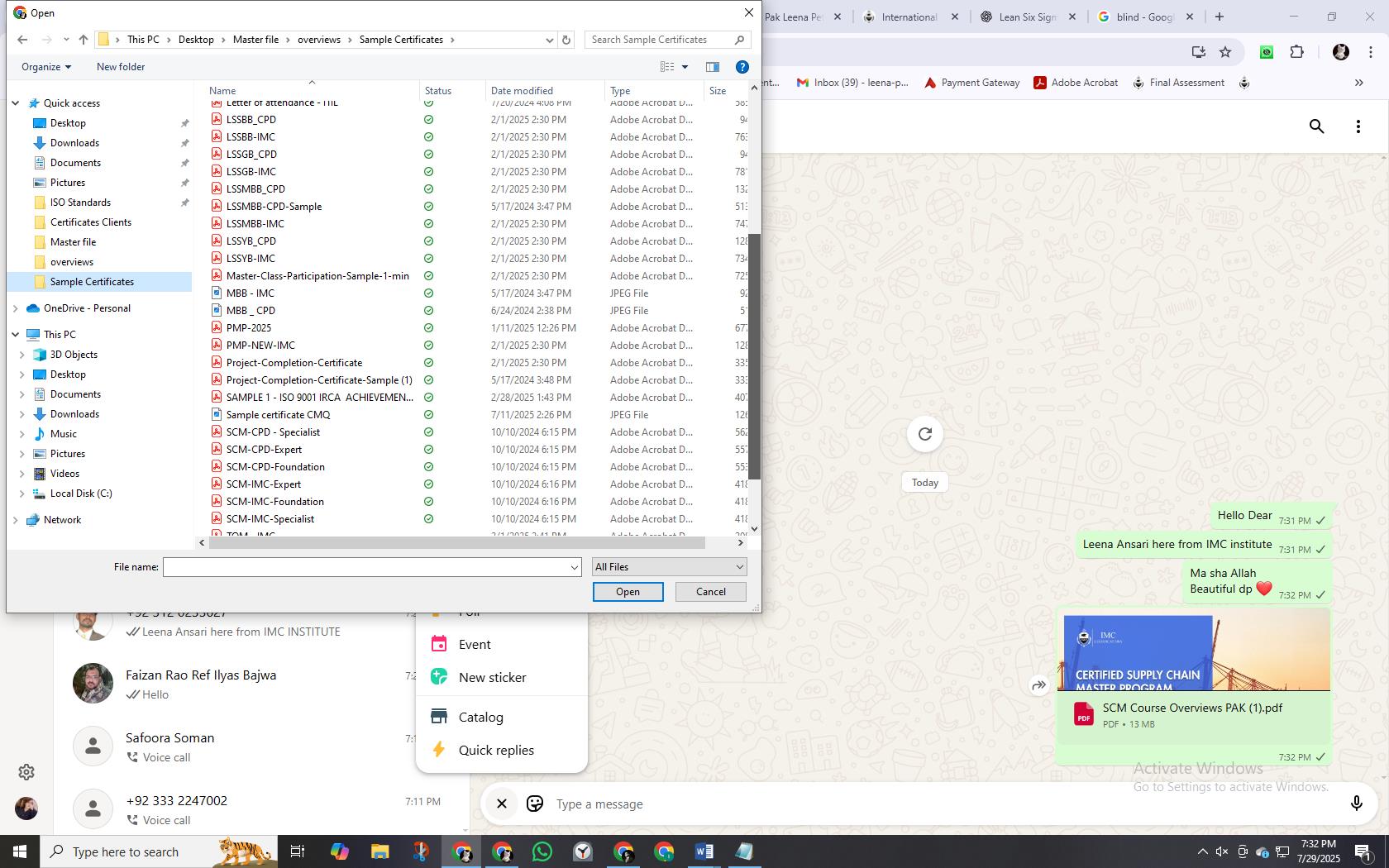Viewport: 1389px width, 868px height.
Task: Collapse the Quick access tree node
Action: pyautogui.click(x=16, y=103)
